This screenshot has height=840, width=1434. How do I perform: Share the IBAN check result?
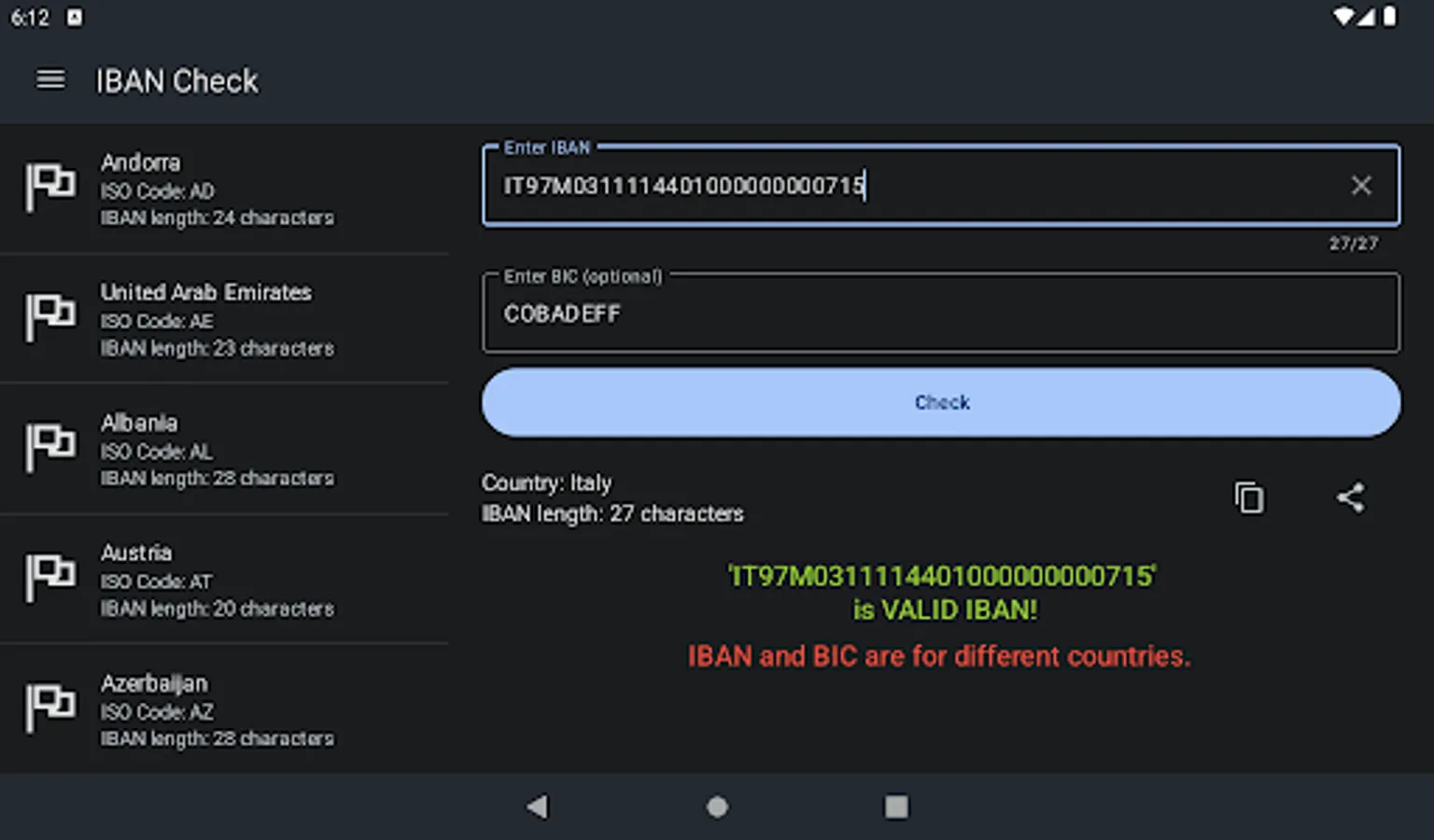pyautogui.click(x=1350, y=497)
